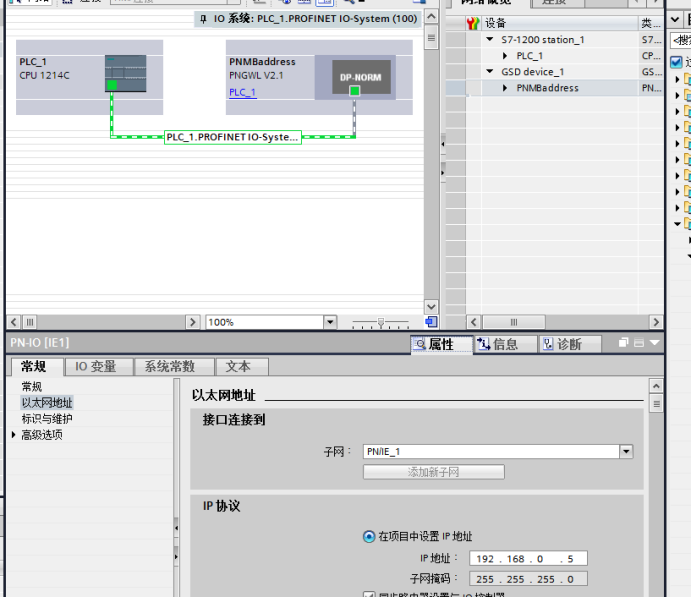Collapse the inspector window with arrow icon
Screen dimensions: 692x598
[x=654, y=342]
